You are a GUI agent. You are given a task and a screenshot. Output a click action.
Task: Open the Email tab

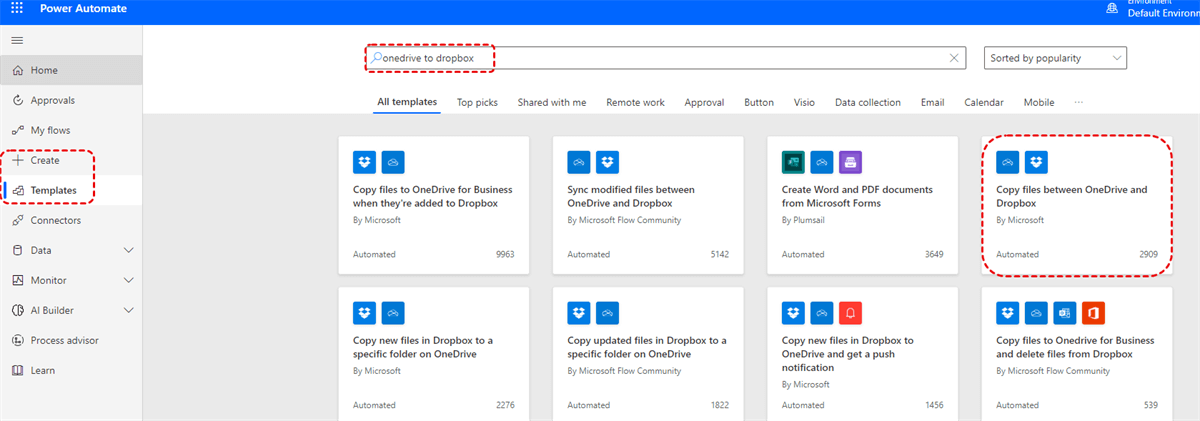click(x=932, y=102)
